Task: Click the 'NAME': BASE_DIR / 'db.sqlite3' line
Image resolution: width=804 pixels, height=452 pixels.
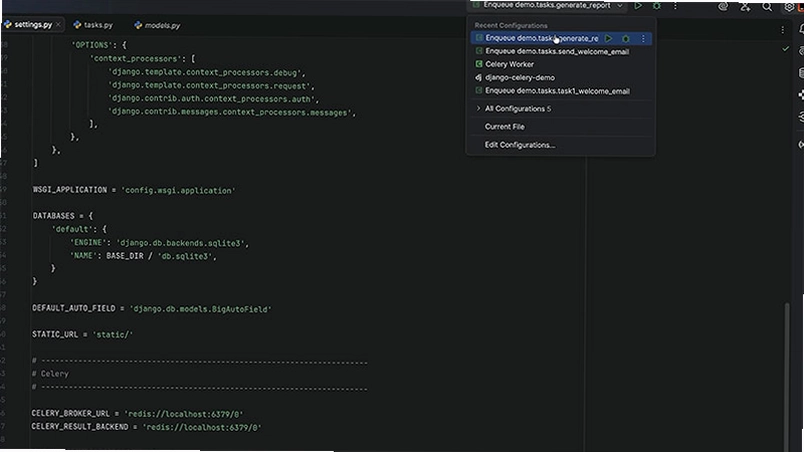Action: click(143, 255)
